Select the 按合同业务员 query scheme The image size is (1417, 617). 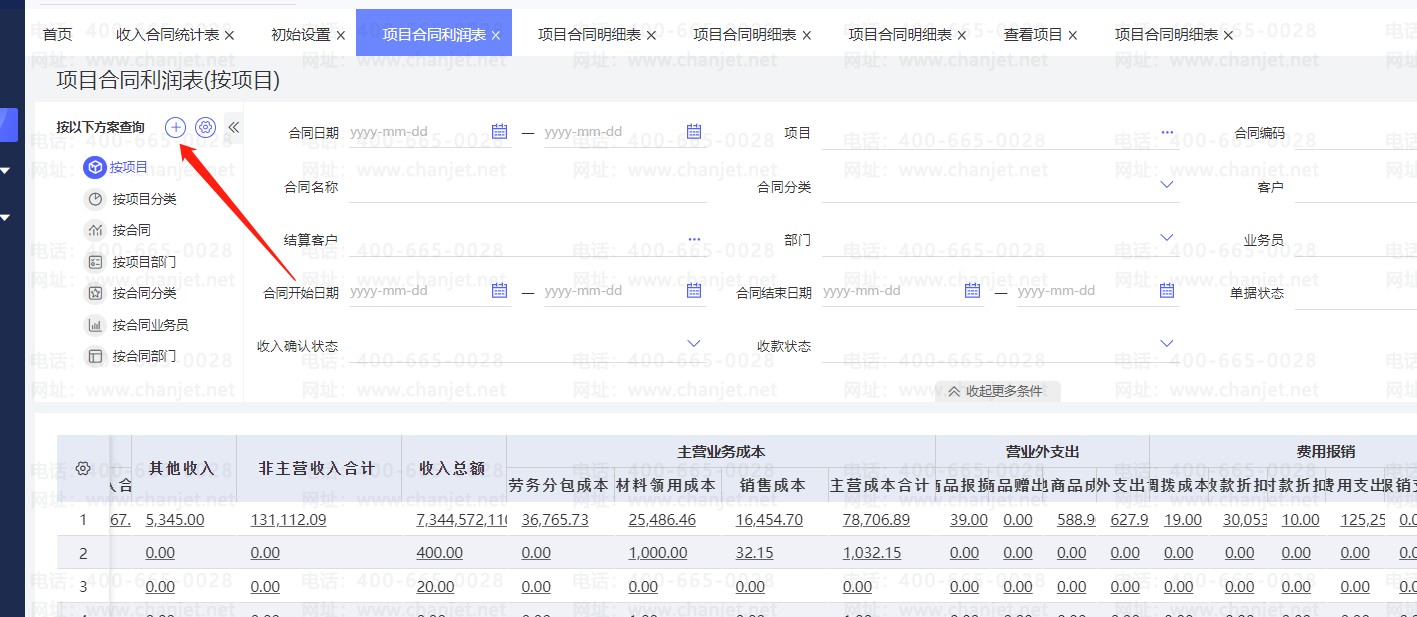pos(150,325)
